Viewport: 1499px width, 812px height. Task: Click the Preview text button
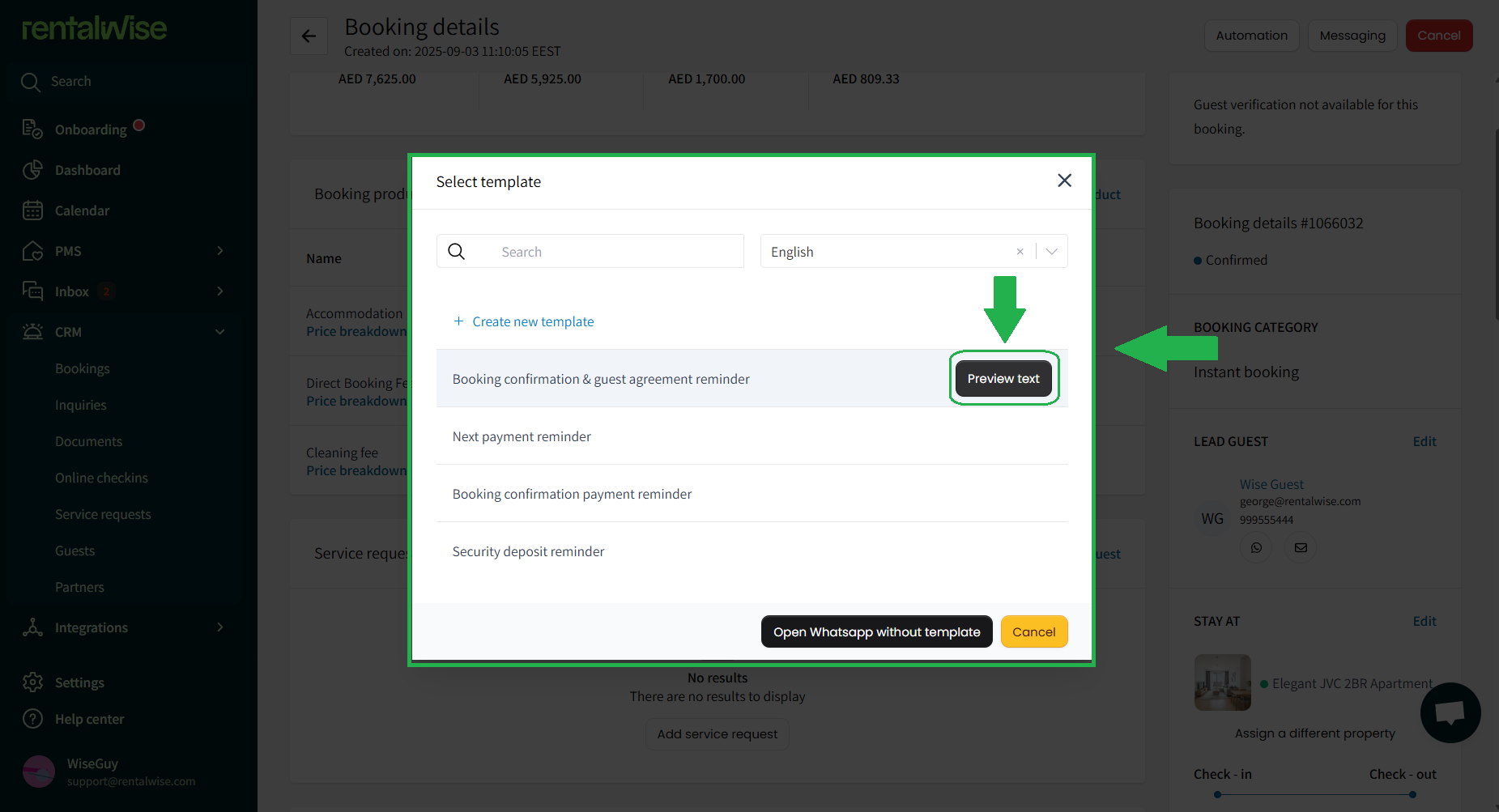tap(1003, 379)
